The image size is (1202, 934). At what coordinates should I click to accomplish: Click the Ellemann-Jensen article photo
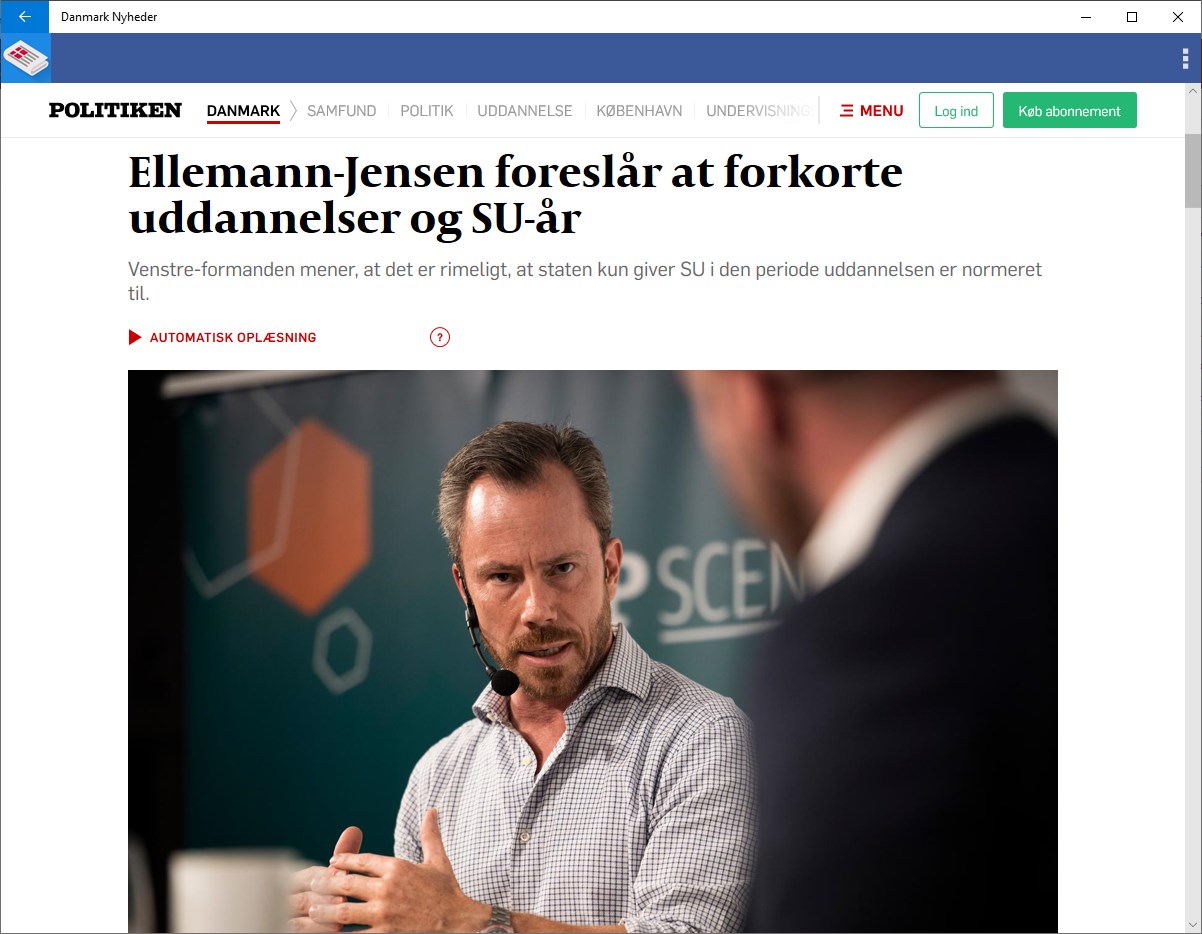click(593, 651)
